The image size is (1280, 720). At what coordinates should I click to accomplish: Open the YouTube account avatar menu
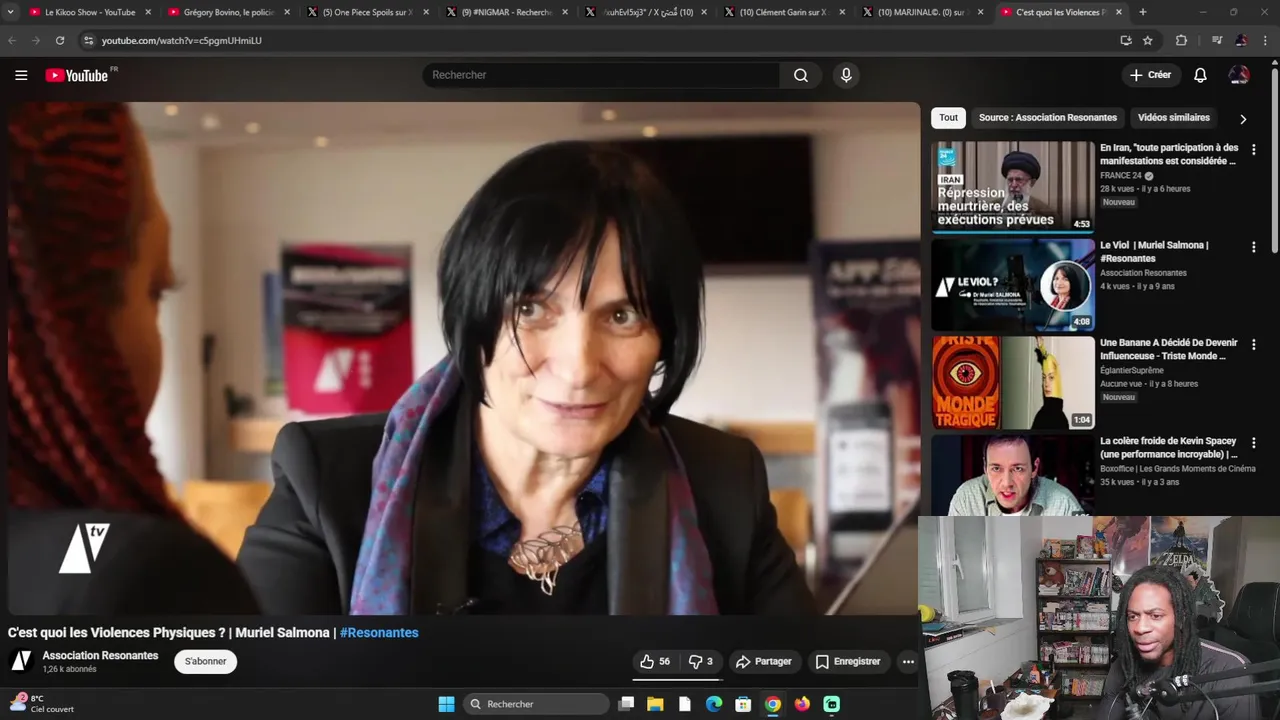point(1239,75)
